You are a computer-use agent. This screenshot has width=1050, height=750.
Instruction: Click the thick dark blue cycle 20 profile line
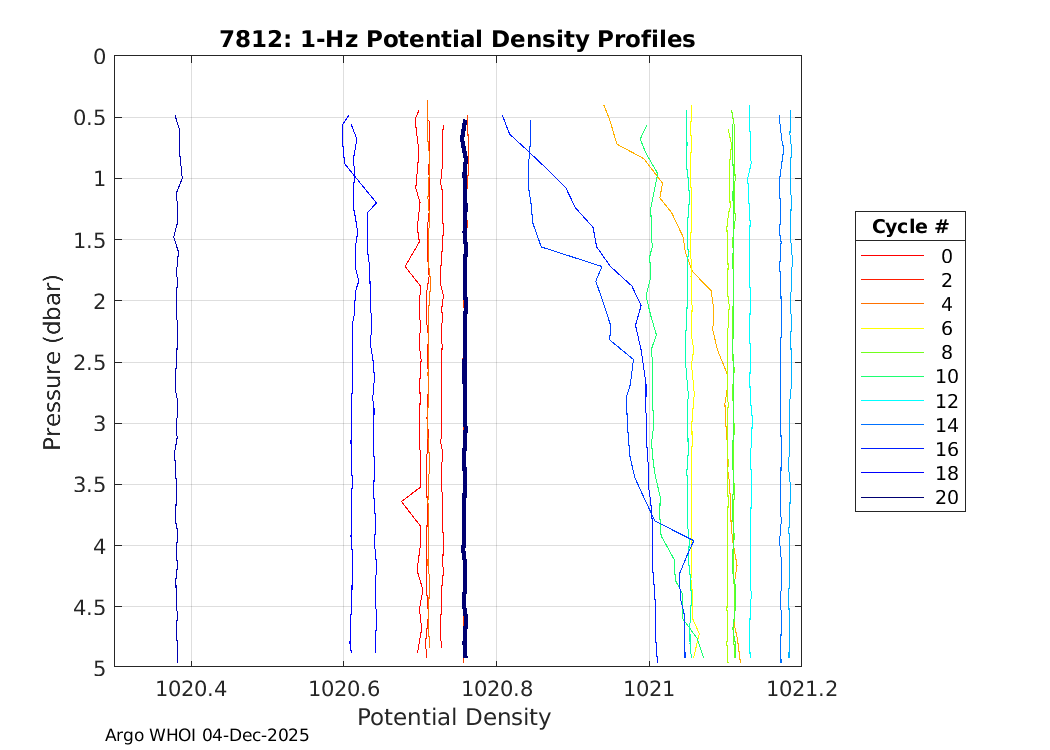[x=464, y=400]
